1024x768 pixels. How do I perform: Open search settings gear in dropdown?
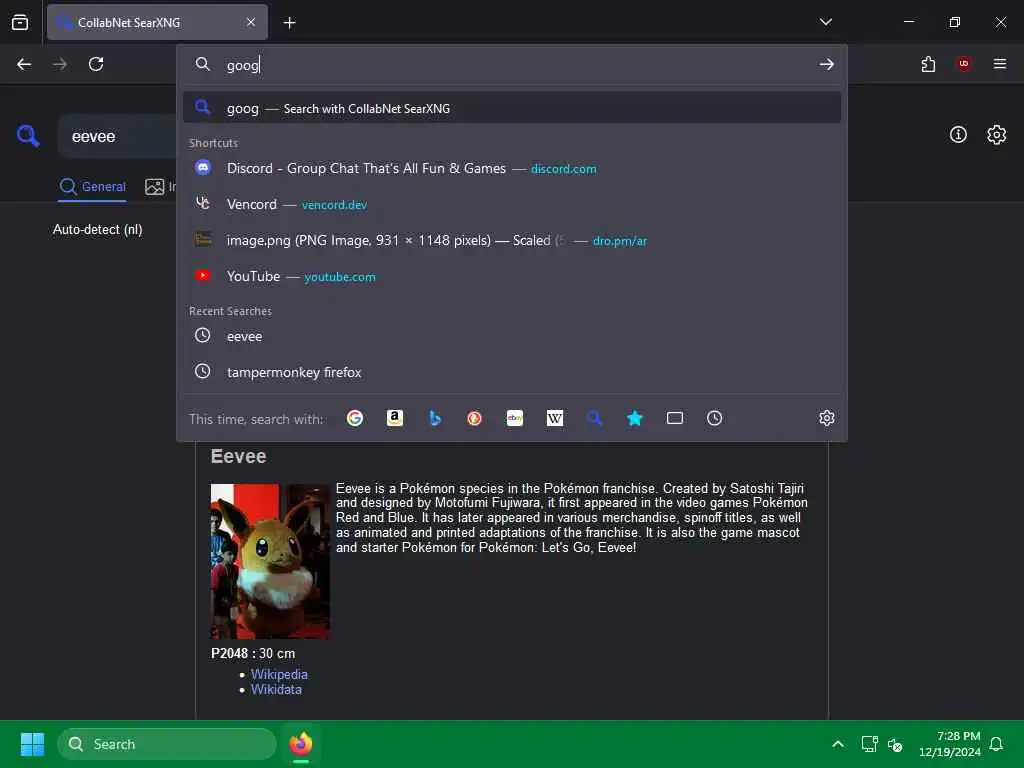coord(827,418)
